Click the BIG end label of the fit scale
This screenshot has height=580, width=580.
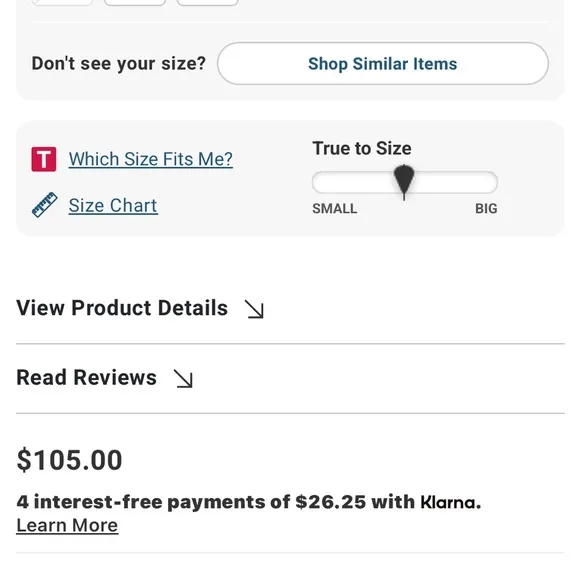pyautogui.click(x=486, y=209)
